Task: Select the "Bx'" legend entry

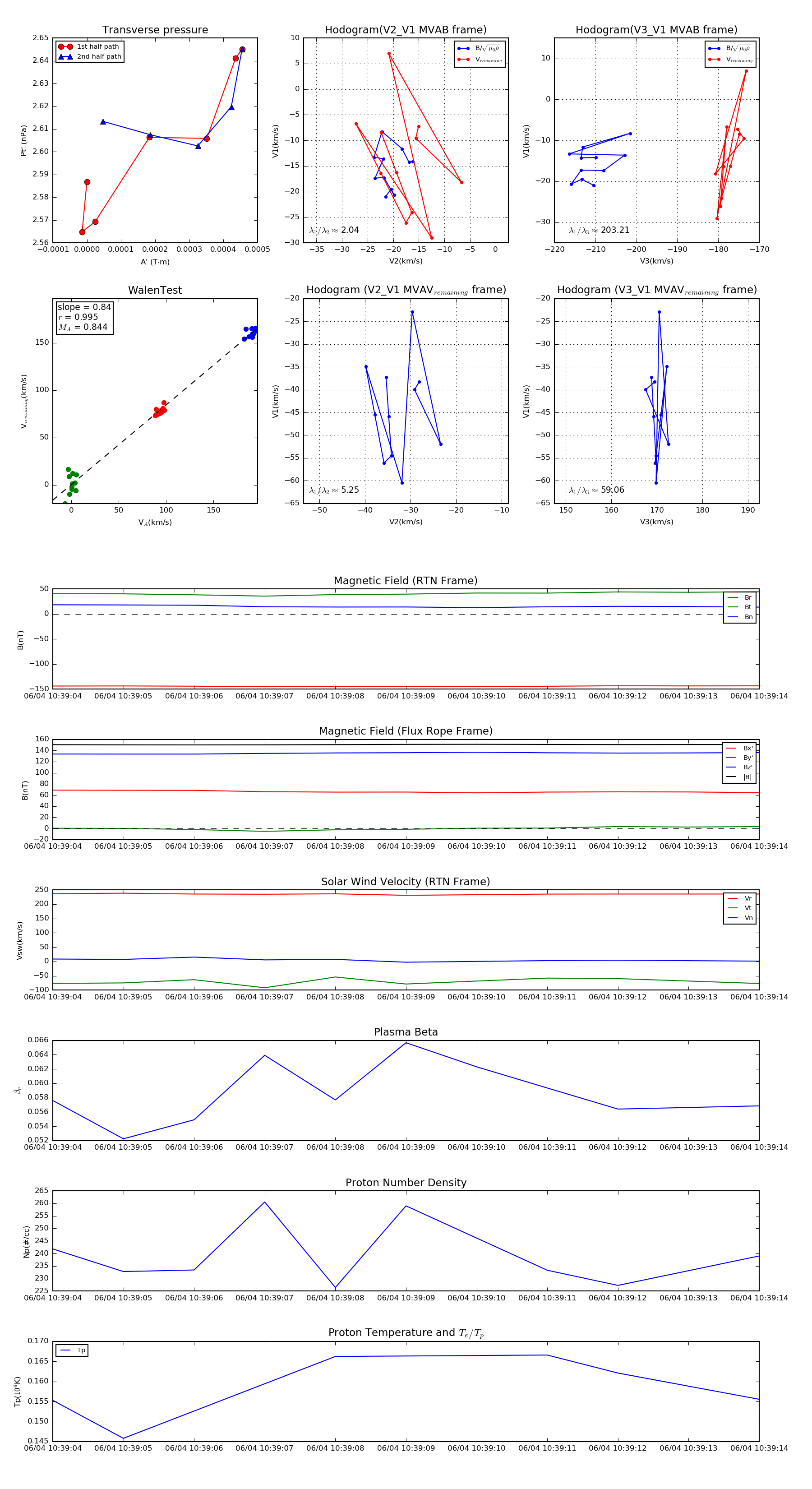Action: (739, 749)
